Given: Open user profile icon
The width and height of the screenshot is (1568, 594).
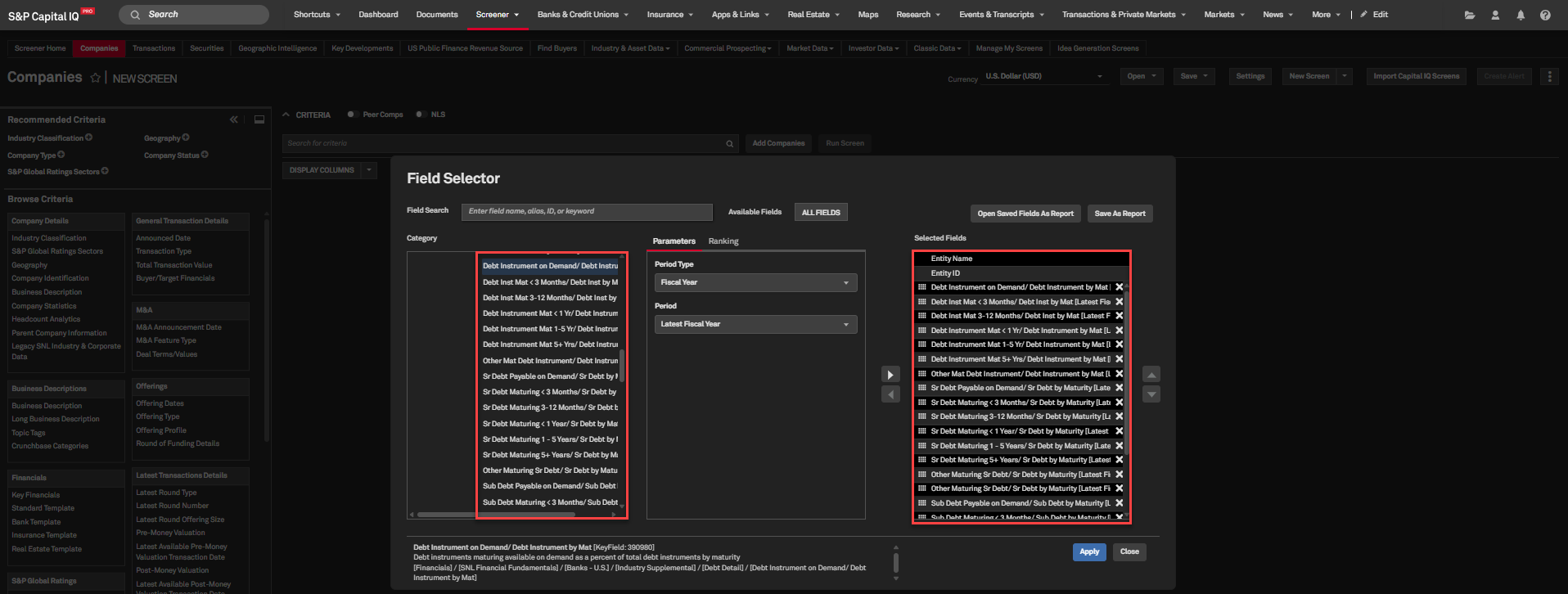Looking at the screenshot, I should point(1495,15).
